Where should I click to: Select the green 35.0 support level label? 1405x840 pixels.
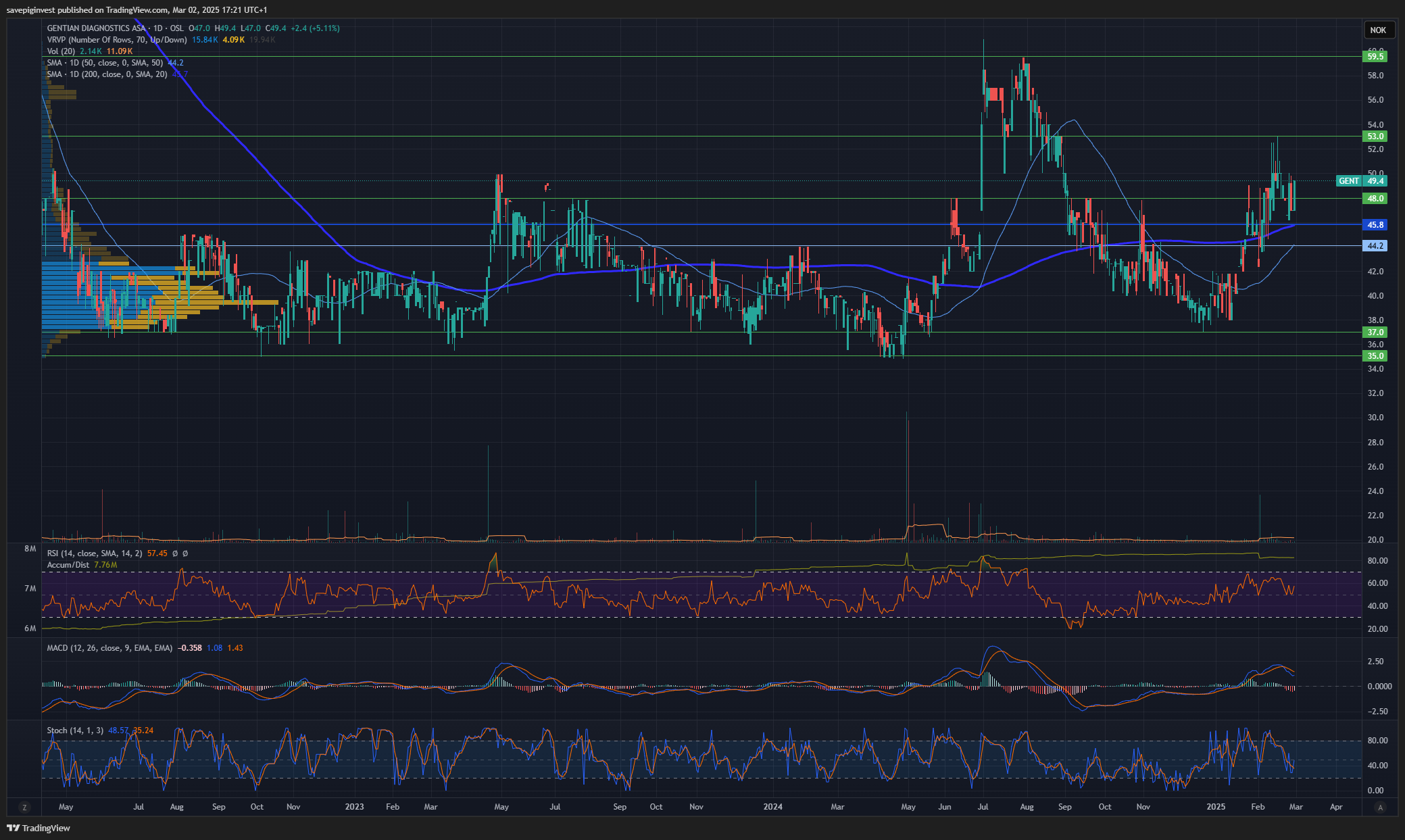[x=1375, y=356]
